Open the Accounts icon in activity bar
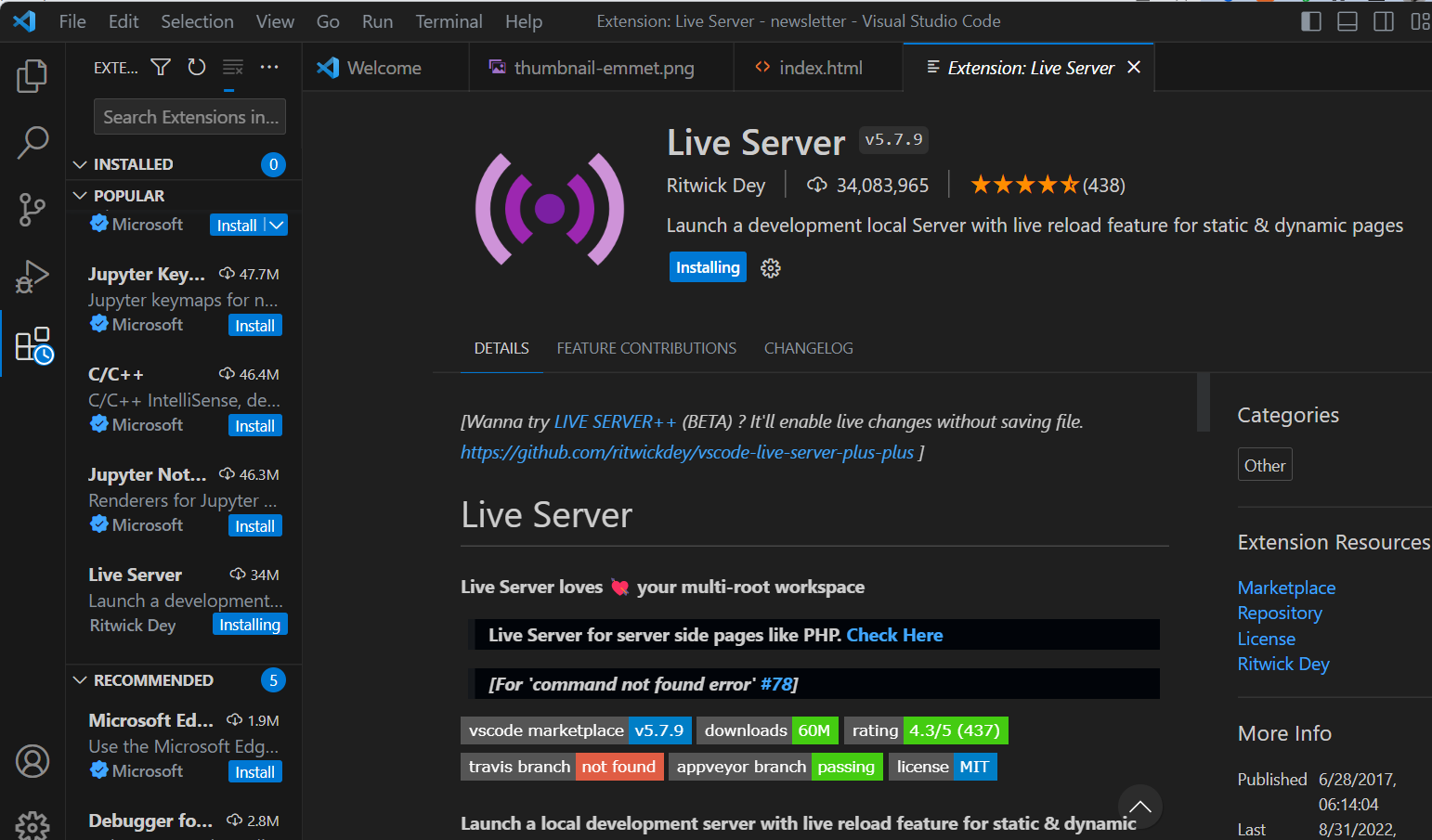This screenshot has width=1432, height=840. click(33, 761)
